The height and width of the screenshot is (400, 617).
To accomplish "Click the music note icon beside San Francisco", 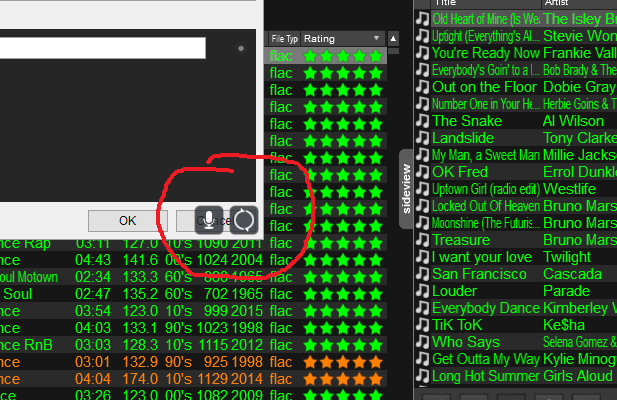I will [x=423, y=274].
